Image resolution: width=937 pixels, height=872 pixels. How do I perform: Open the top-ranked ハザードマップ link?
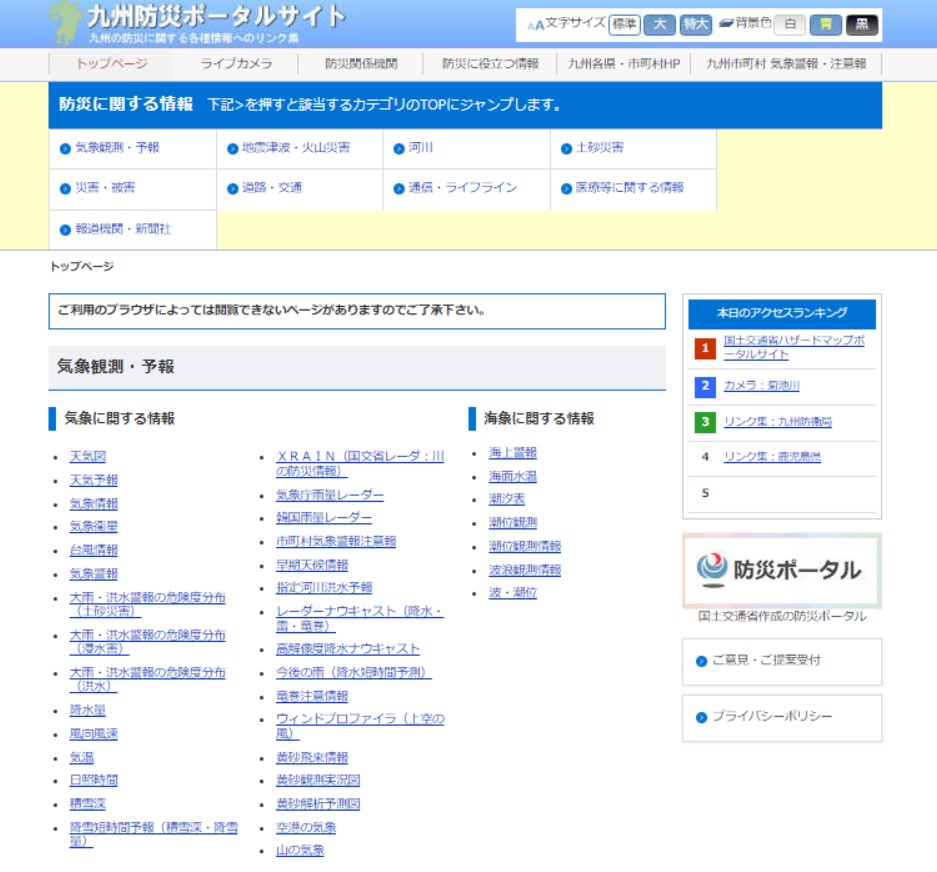[x=793, y=347]
